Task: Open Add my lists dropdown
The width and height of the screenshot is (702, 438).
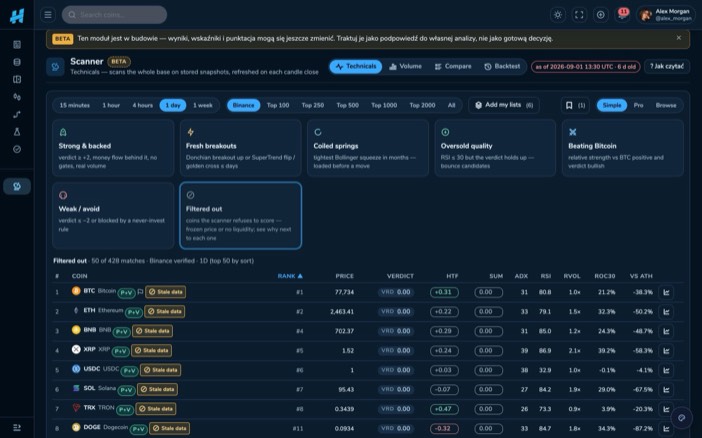Action: click(x=504, y=105)
